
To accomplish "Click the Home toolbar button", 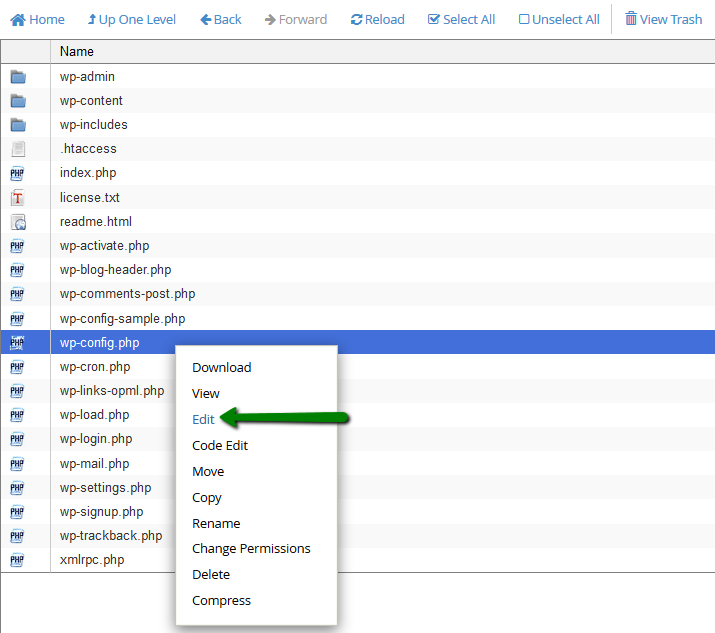I will point(37,20).
